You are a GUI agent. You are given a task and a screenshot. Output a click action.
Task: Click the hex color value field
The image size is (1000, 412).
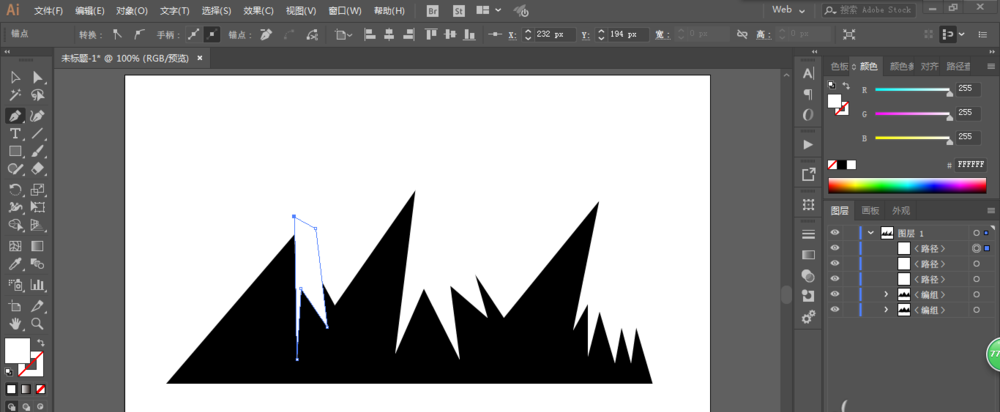[969, 164]
